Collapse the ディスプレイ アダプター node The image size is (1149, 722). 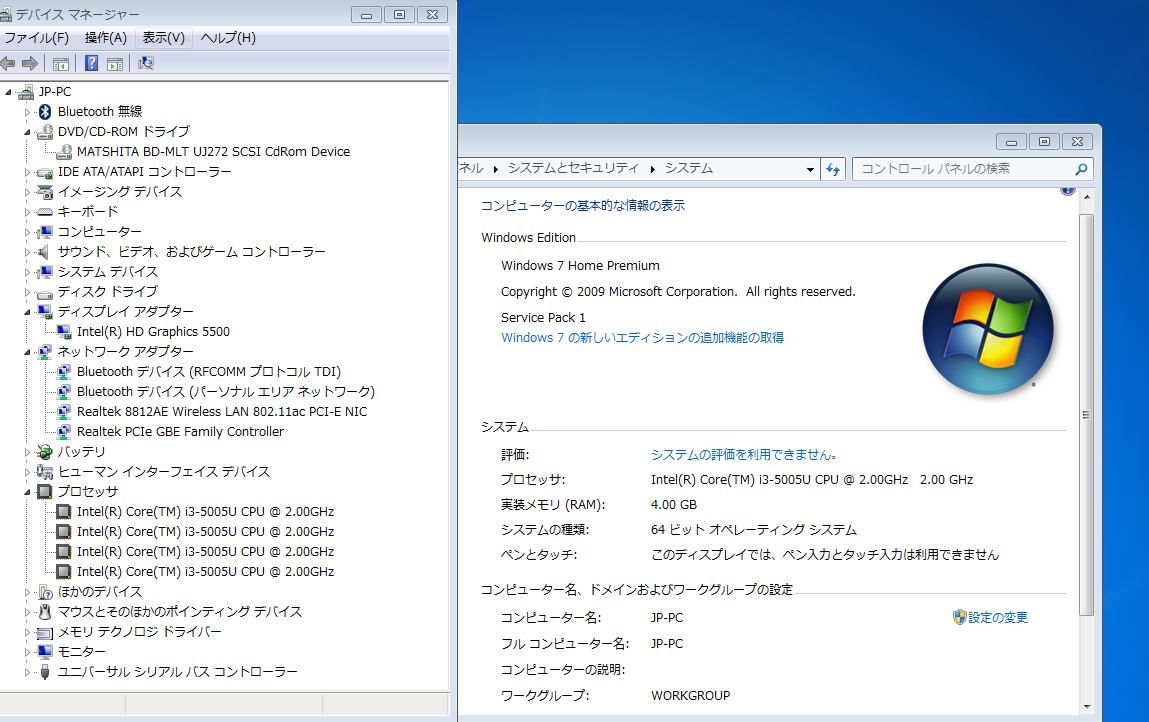28,312
